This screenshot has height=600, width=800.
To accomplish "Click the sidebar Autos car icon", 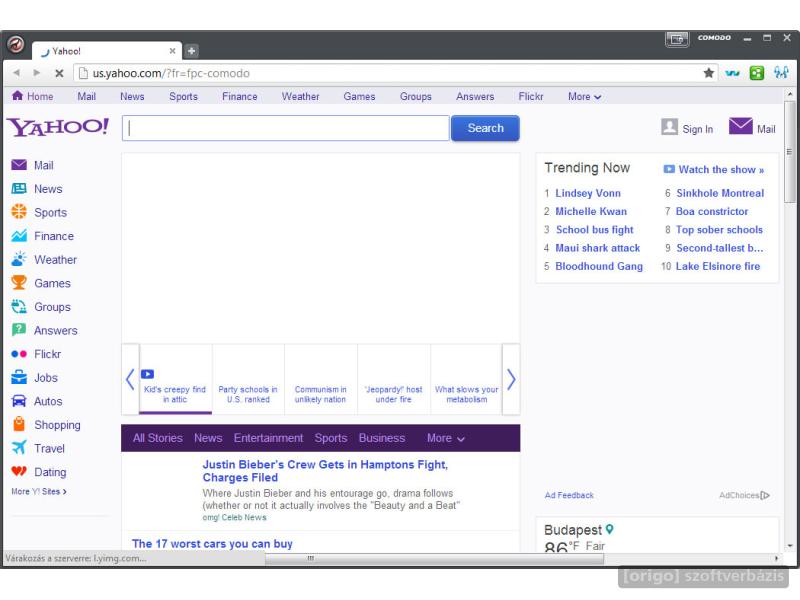I will point(19,401).
